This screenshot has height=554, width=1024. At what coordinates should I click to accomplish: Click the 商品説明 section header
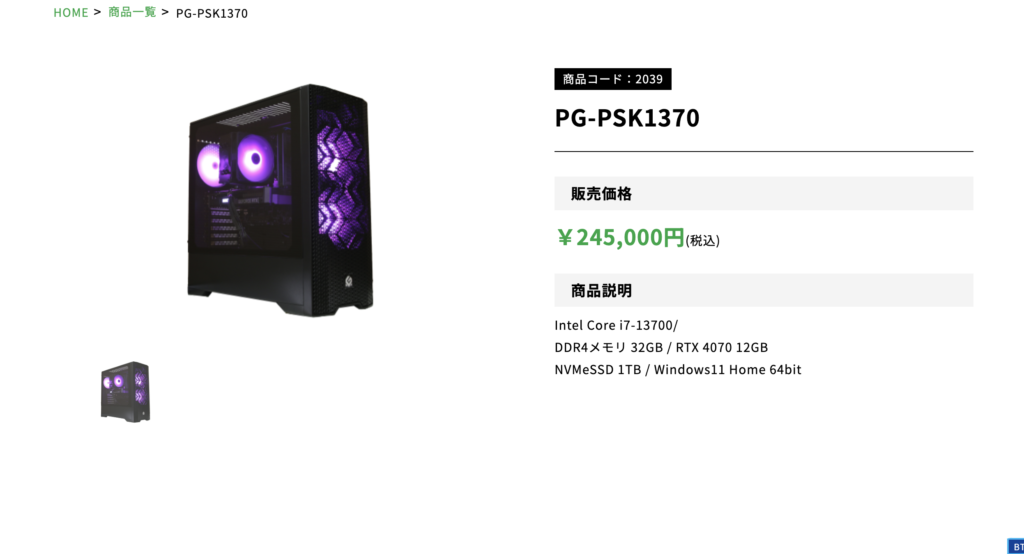coord(763,290)
